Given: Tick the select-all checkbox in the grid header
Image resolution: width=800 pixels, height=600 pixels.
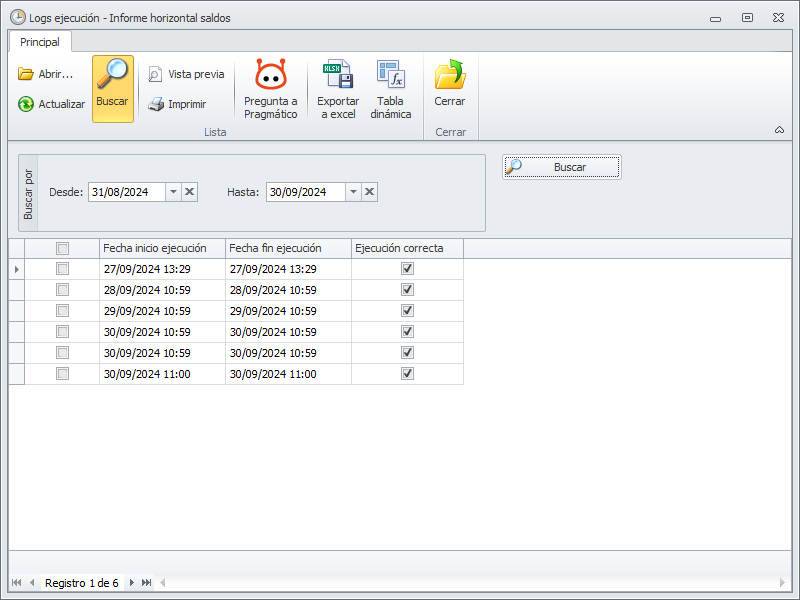Looking at the screenshot, I should [62, 248].
